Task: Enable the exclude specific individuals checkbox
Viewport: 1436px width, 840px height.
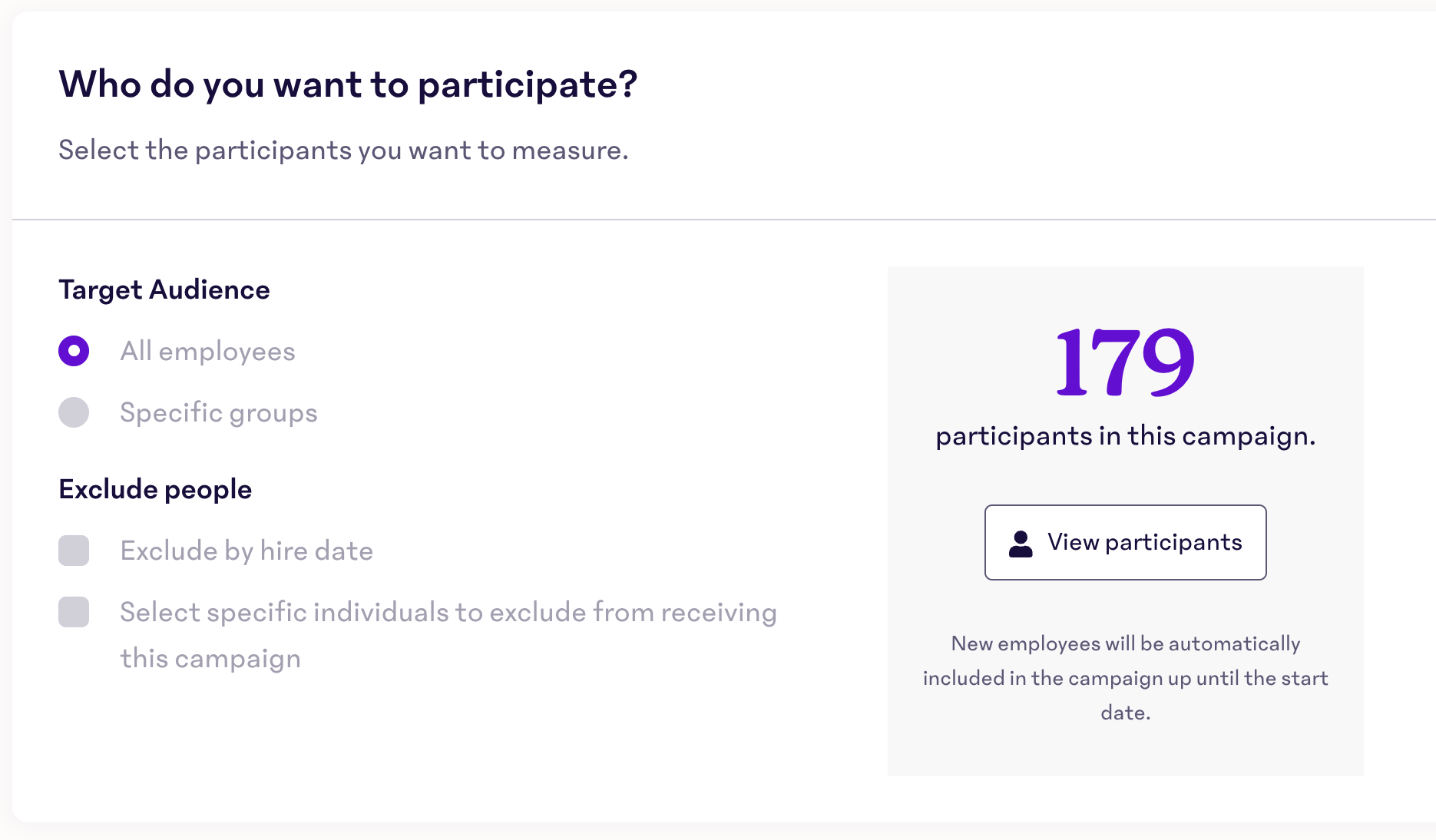Action: 74,612
